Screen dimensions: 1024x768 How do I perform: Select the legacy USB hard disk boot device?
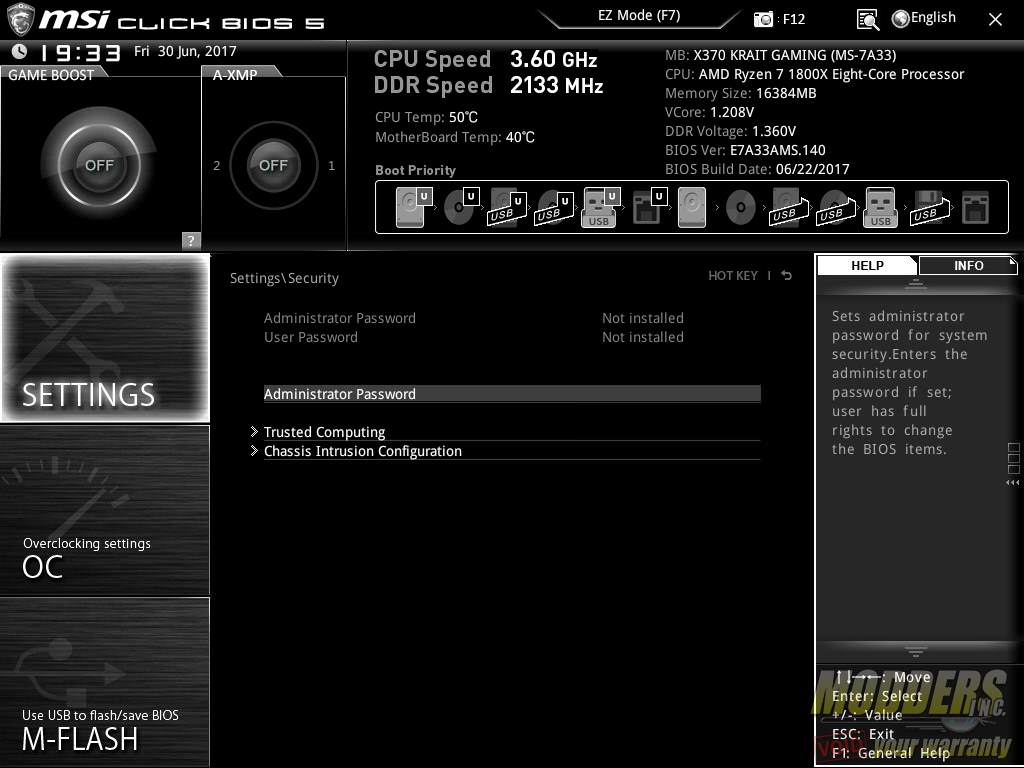788,207
